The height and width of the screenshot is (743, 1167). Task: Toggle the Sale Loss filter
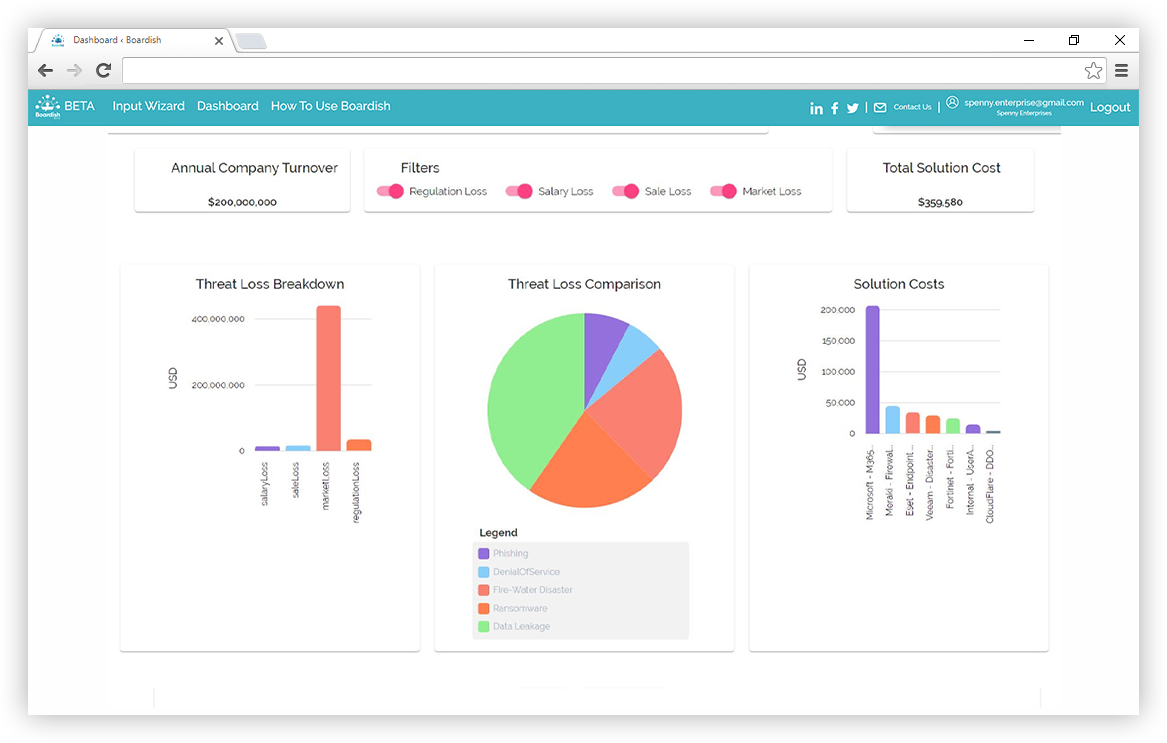(x=626, y=191)
